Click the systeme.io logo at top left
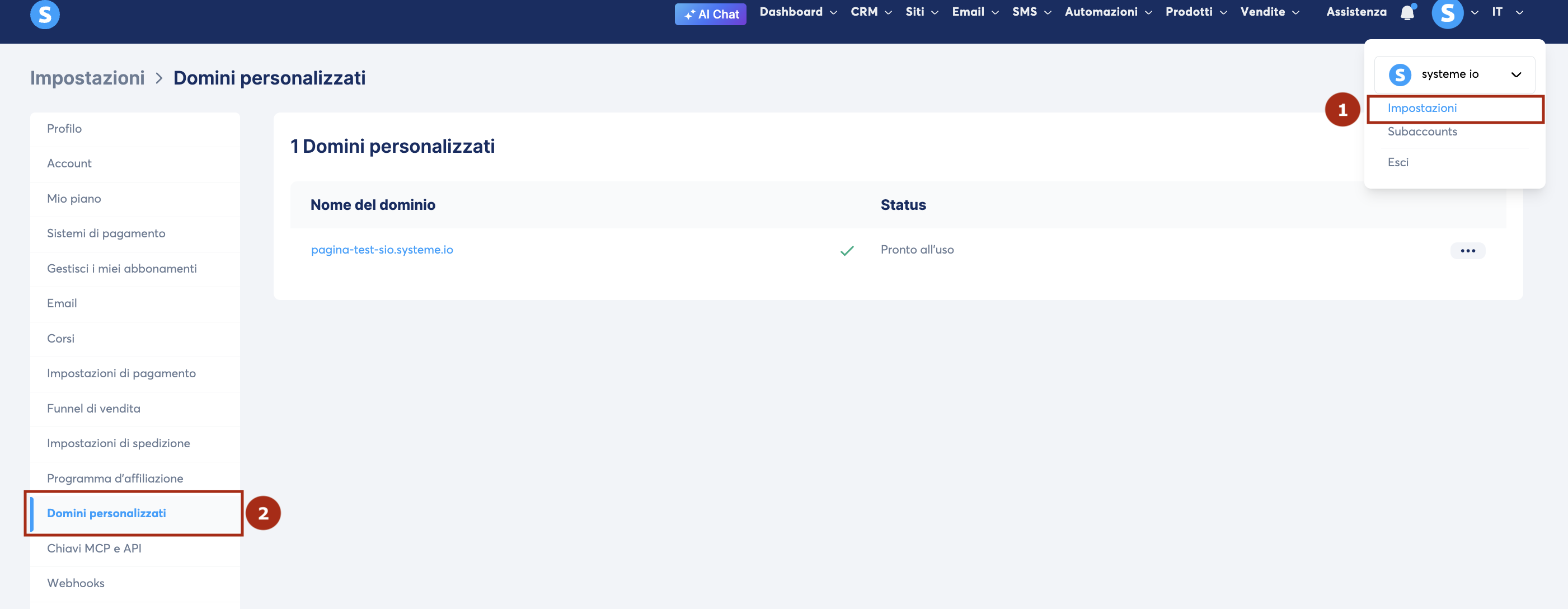Screen dimensions: 1568x609 point(45,13)
